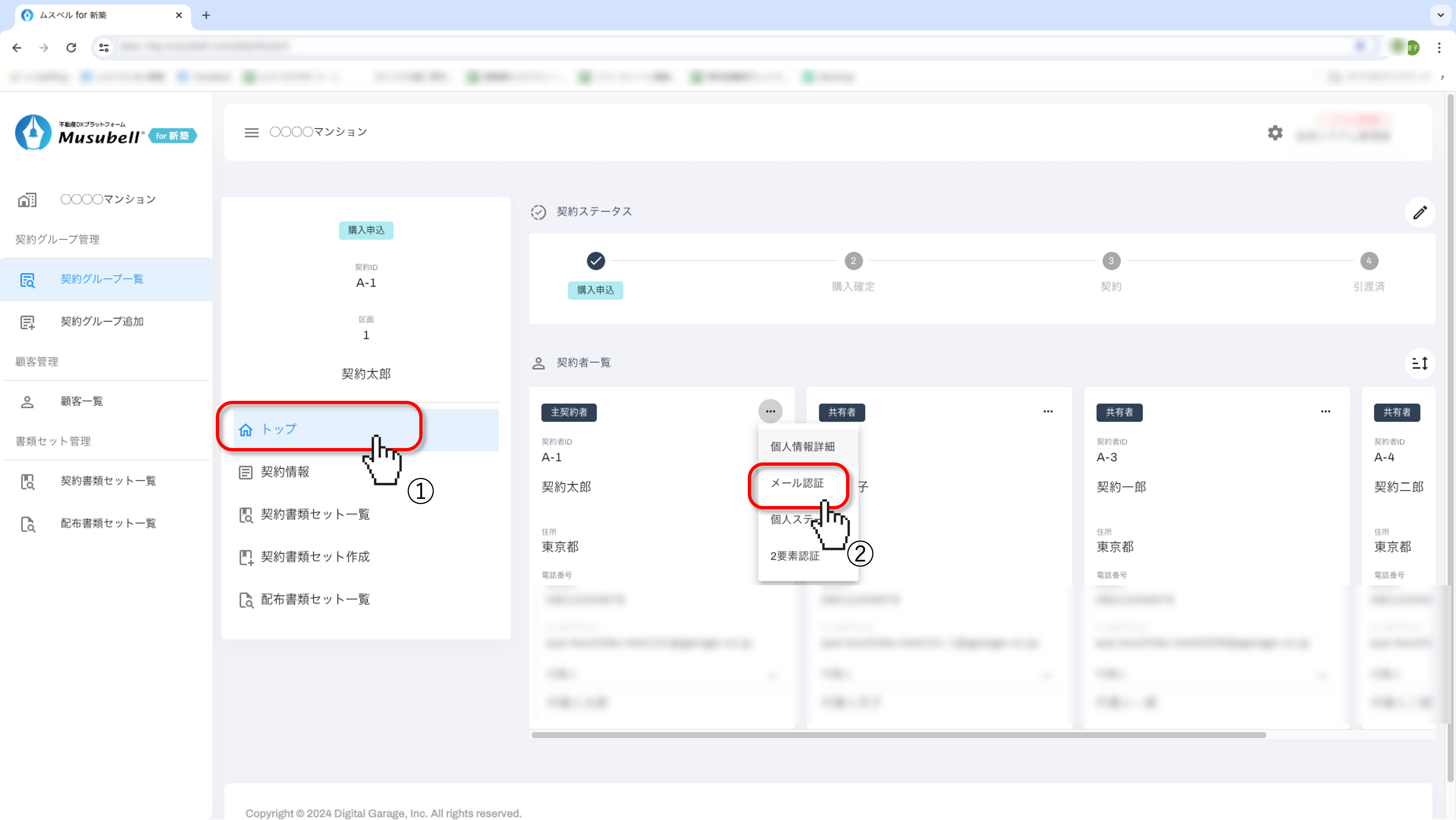Open the three-dot menu on the second 共有者 card
This screenshot has width=1456, height=820.
pyautogui.click(x=1047, y=411)
